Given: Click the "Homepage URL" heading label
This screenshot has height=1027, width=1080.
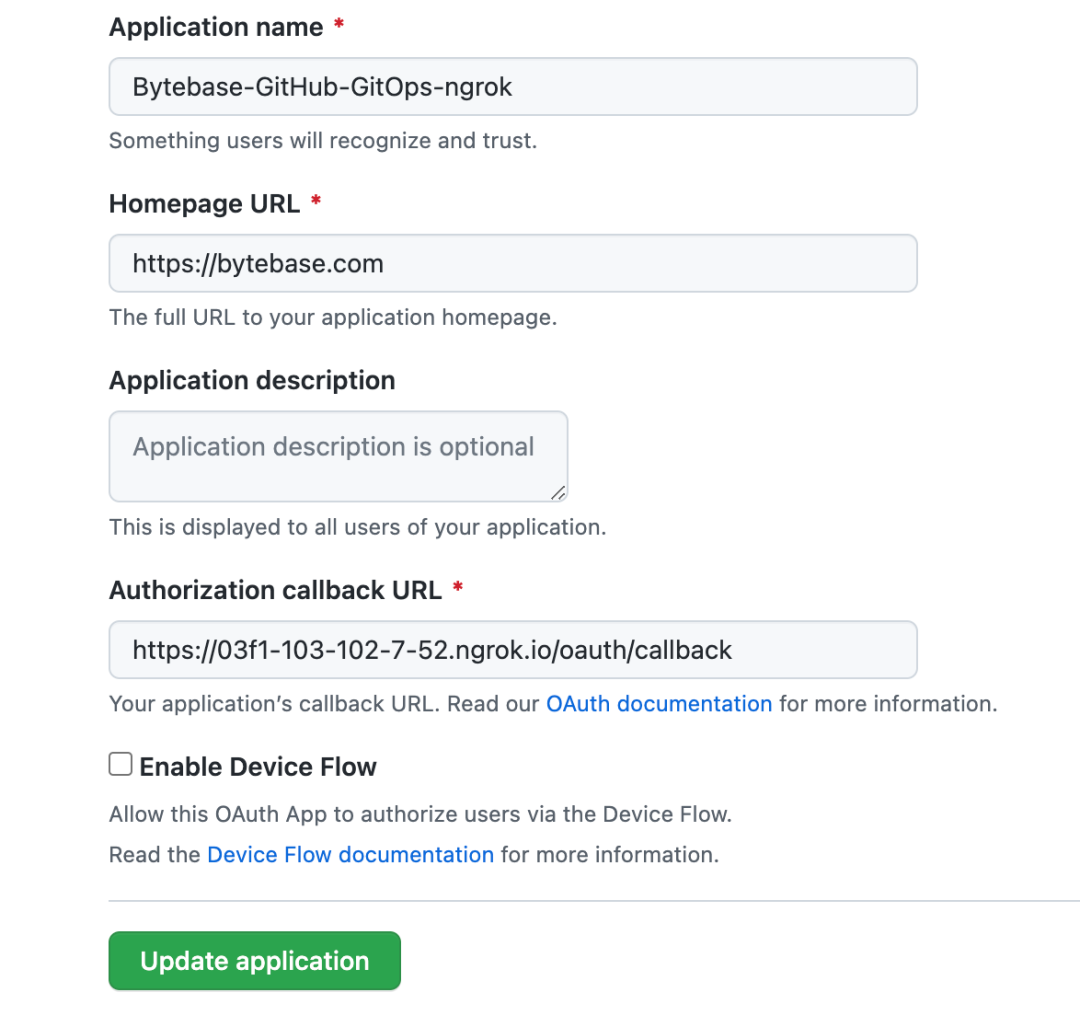Looking at the screenshot, I should click(204, 204).
